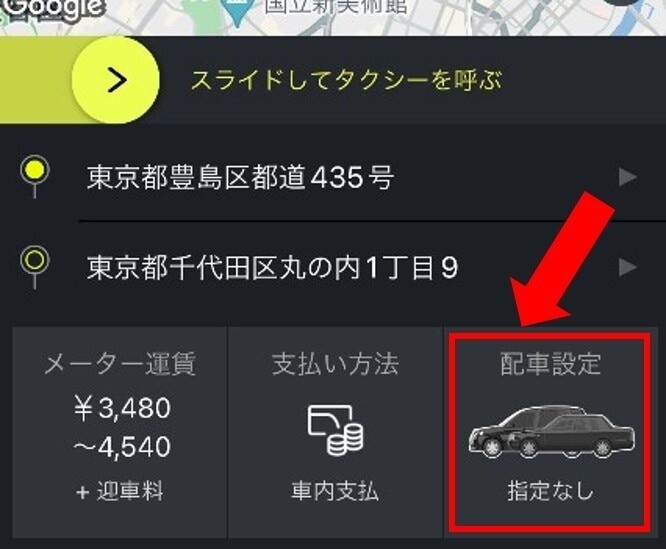Tap the スライドしてタクシーを呼ぶ label
The image size is (666, 549).
pyautogui.click(x=346, y=80)
